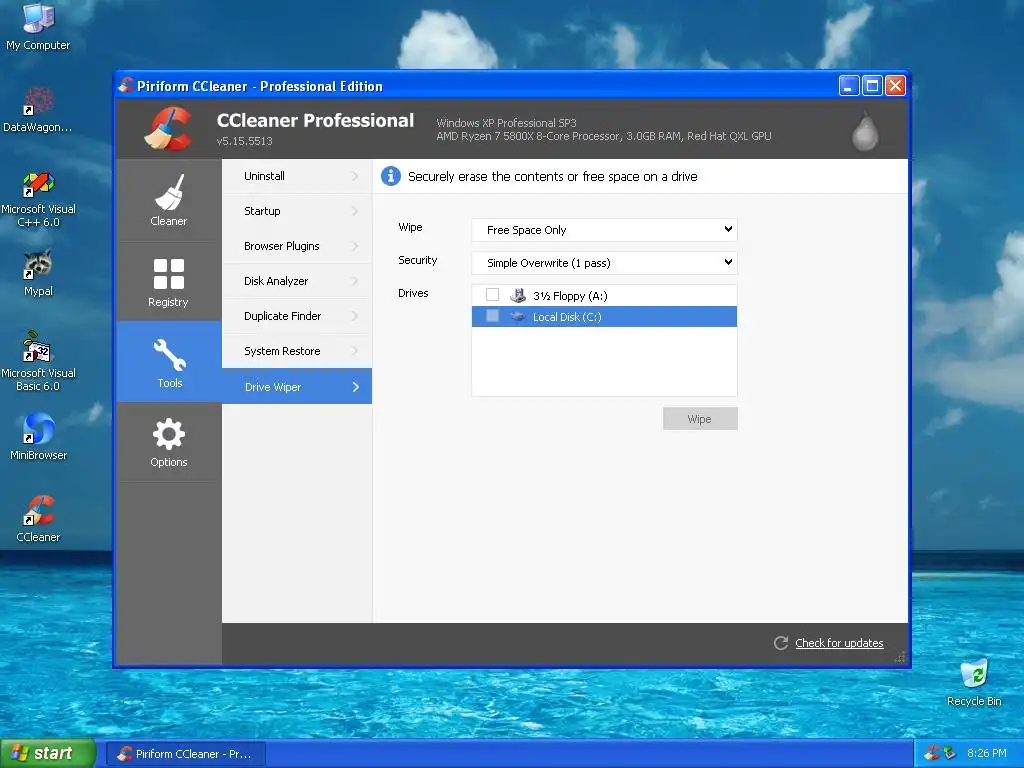The width and height of the screenshot is (1024, 768).
Task: Click chevron next to Drive Wiper
Action: pyautogui.click(x=355, y=387)
